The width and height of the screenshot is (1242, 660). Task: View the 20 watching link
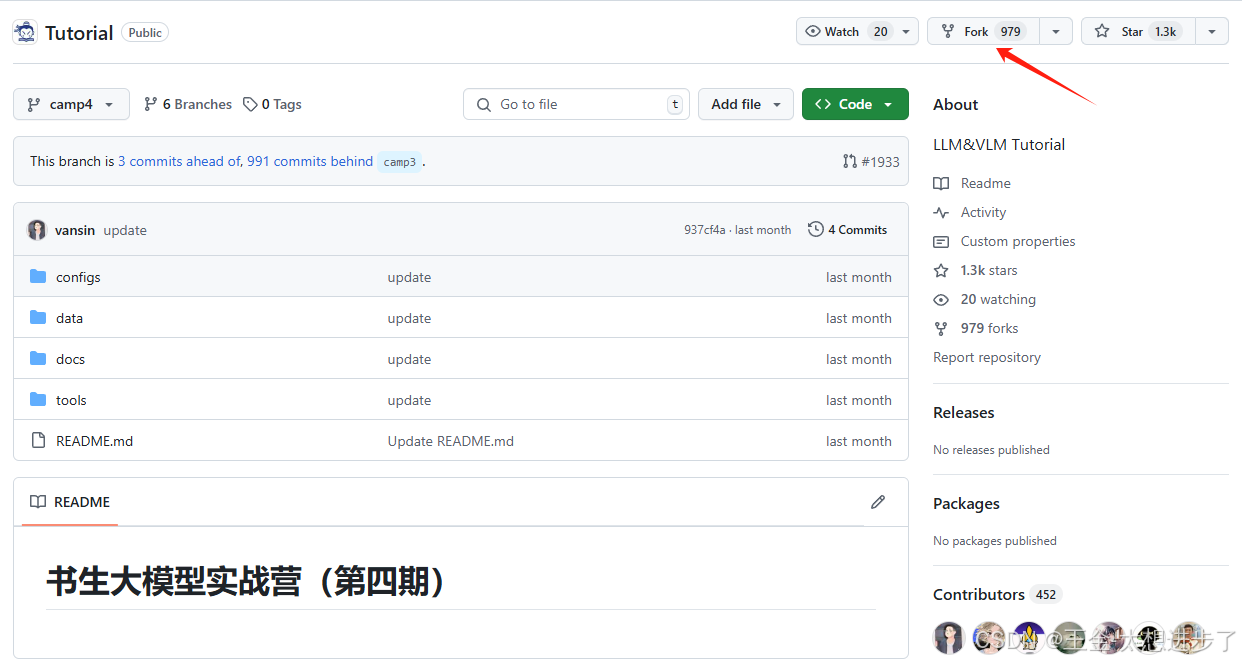984,299
